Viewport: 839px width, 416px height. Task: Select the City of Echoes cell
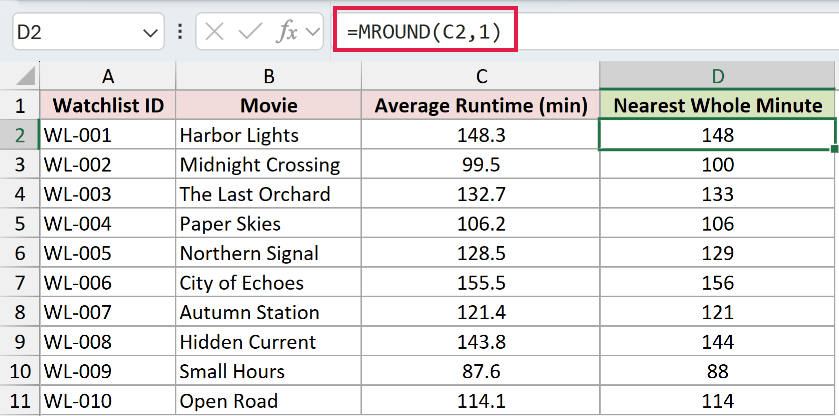click(x=269, y=282)
